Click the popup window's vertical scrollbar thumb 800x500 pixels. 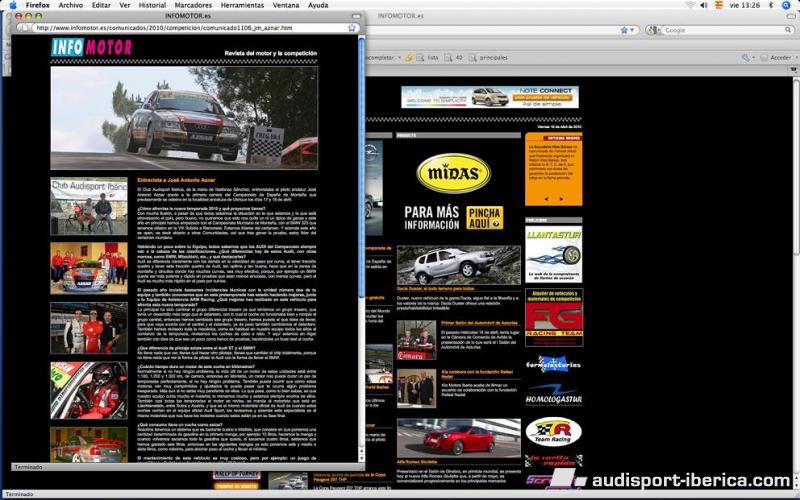click(x=361, y=168)
